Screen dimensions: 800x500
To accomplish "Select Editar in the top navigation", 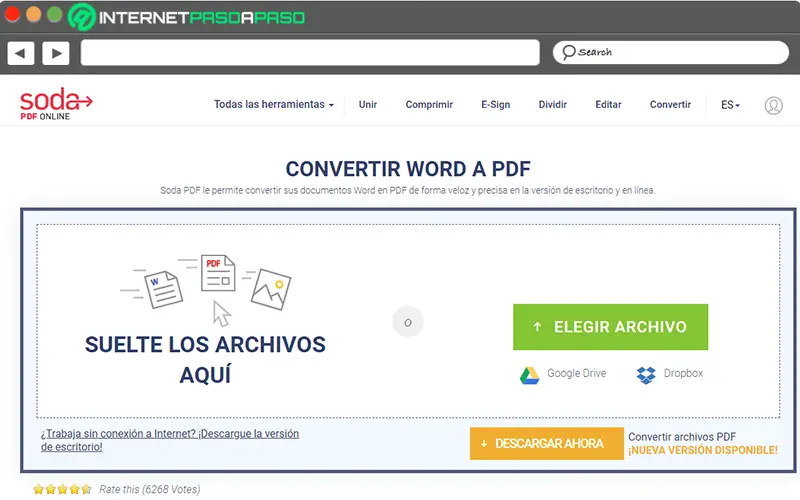I will 608,105.
